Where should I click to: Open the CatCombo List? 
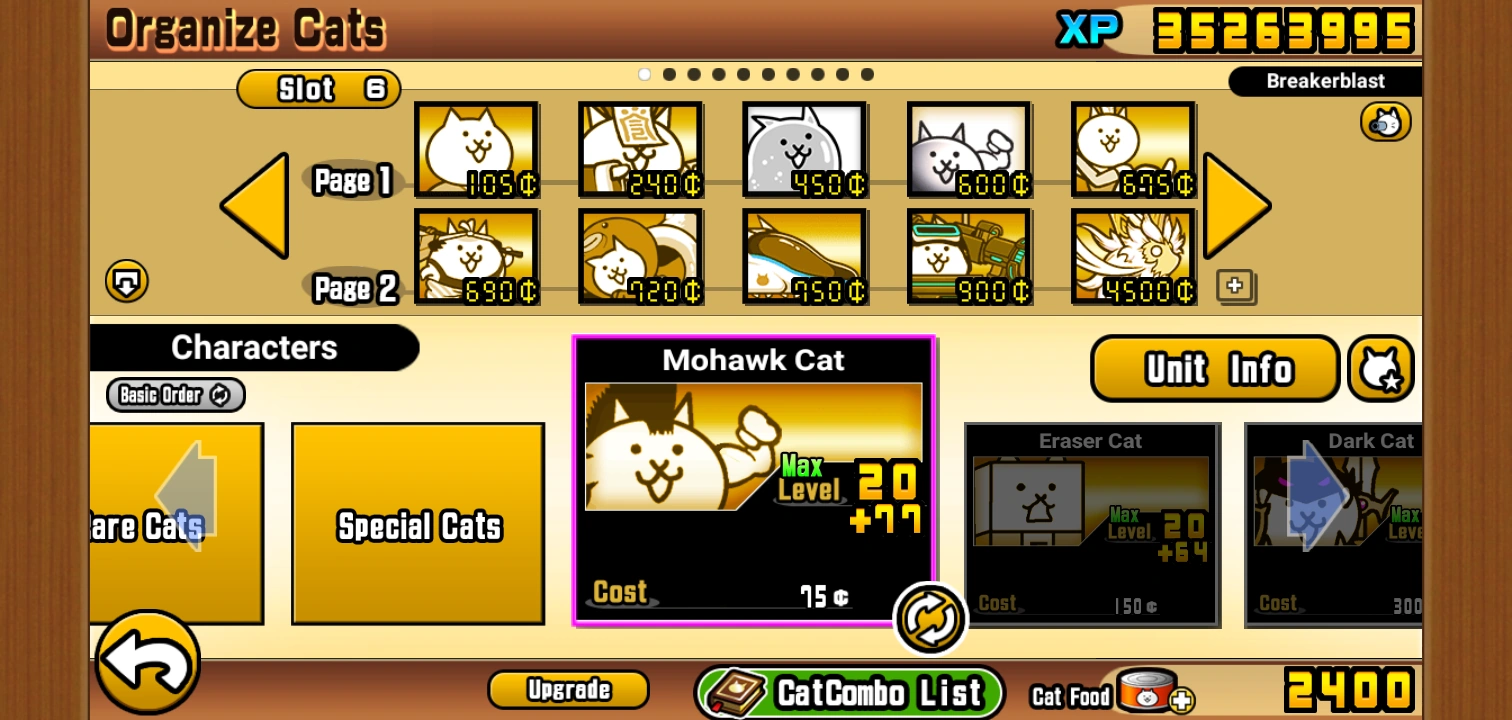coord(850,692)
